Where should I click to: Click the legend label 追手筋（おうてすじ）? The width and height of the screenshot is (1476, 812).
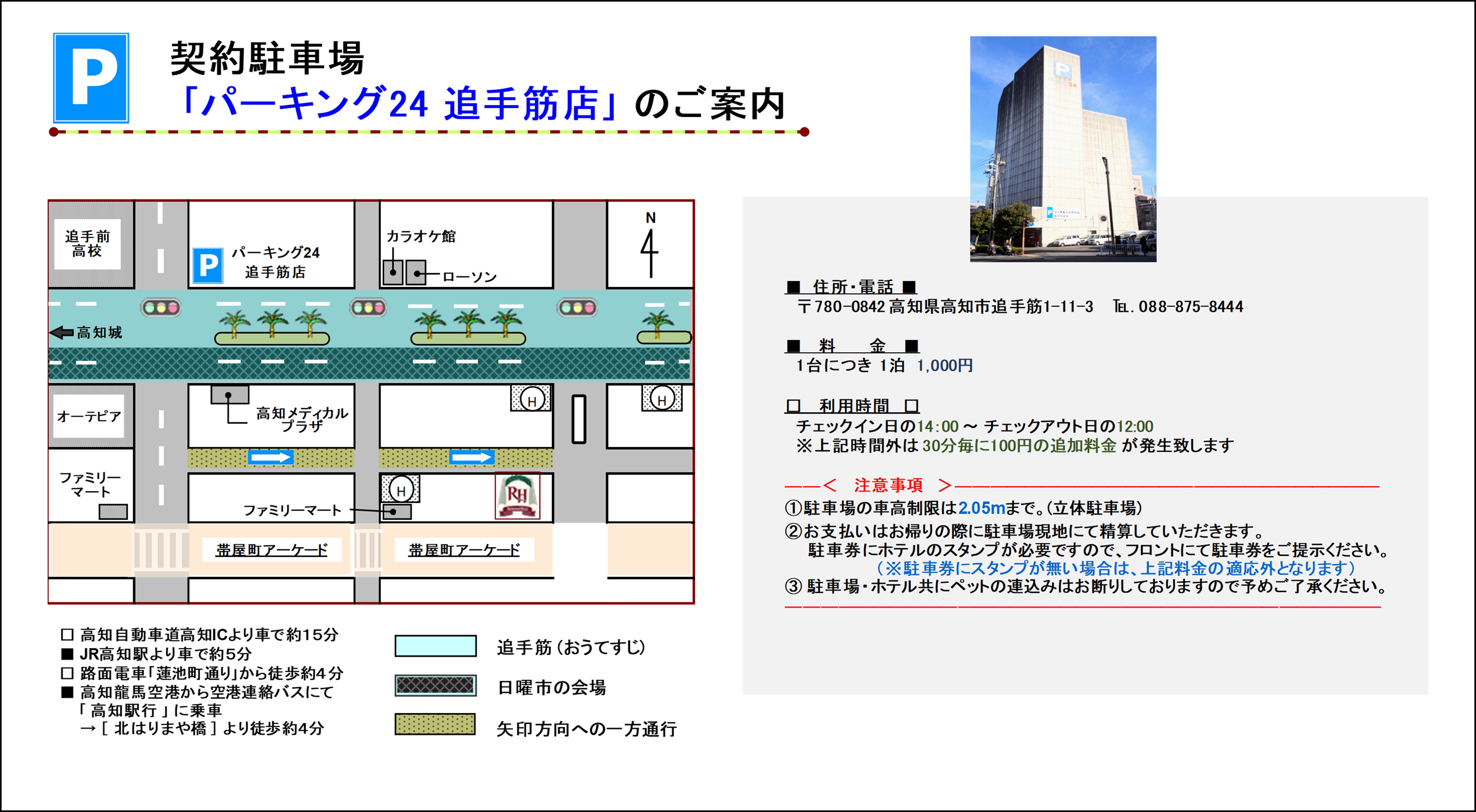pos(571,647)
